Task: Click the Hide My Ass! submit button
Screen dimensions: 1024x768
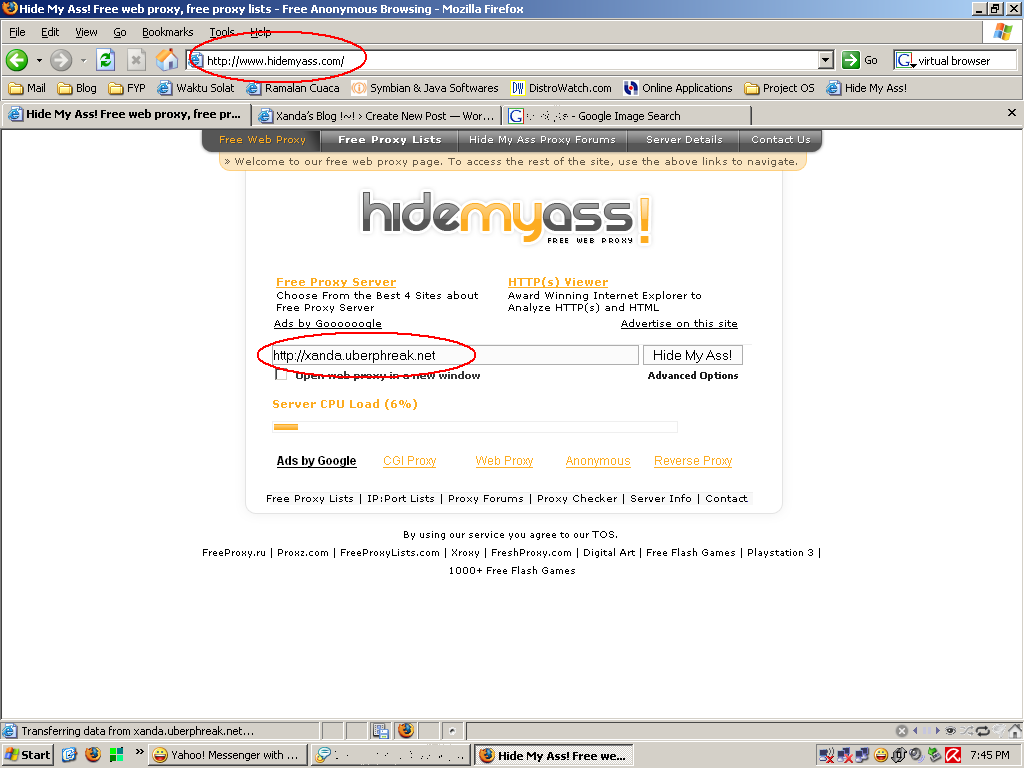Action: tap(692, 355)
